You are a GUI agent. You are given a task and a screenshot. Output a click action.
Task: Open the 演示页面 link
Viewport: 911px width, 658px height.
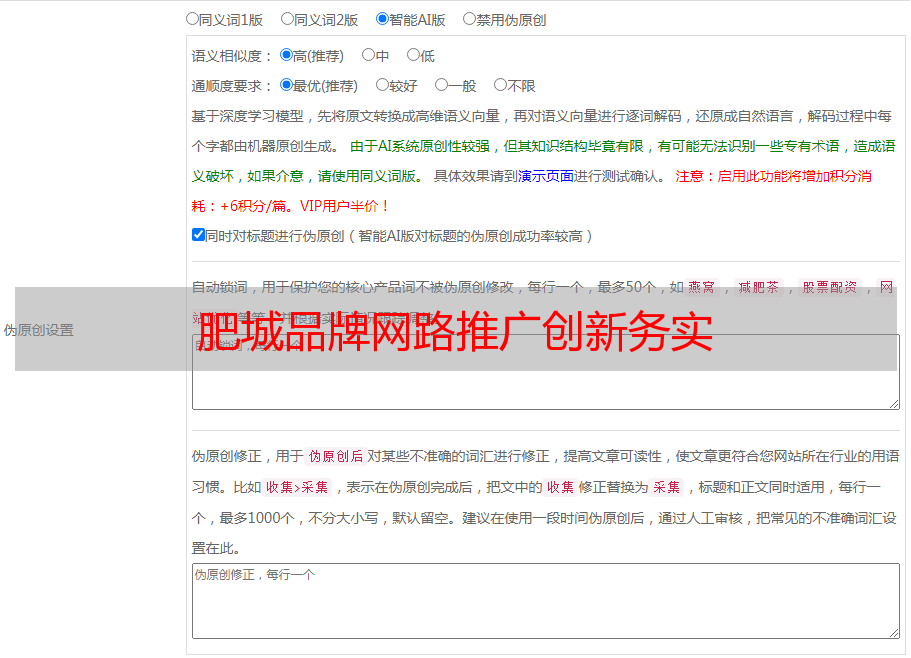click(x=546, y=176)
